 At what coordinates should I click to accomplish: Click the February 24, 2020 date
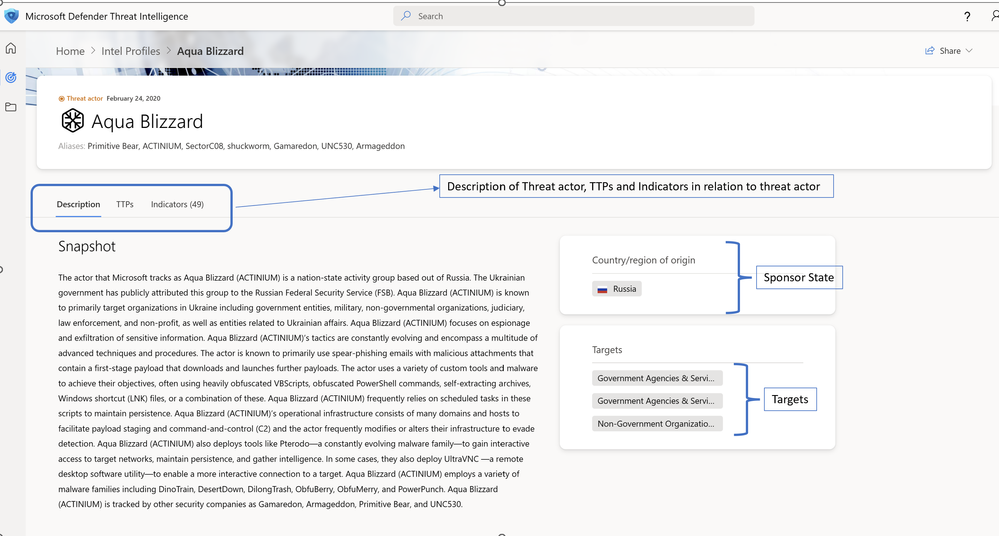133,99
